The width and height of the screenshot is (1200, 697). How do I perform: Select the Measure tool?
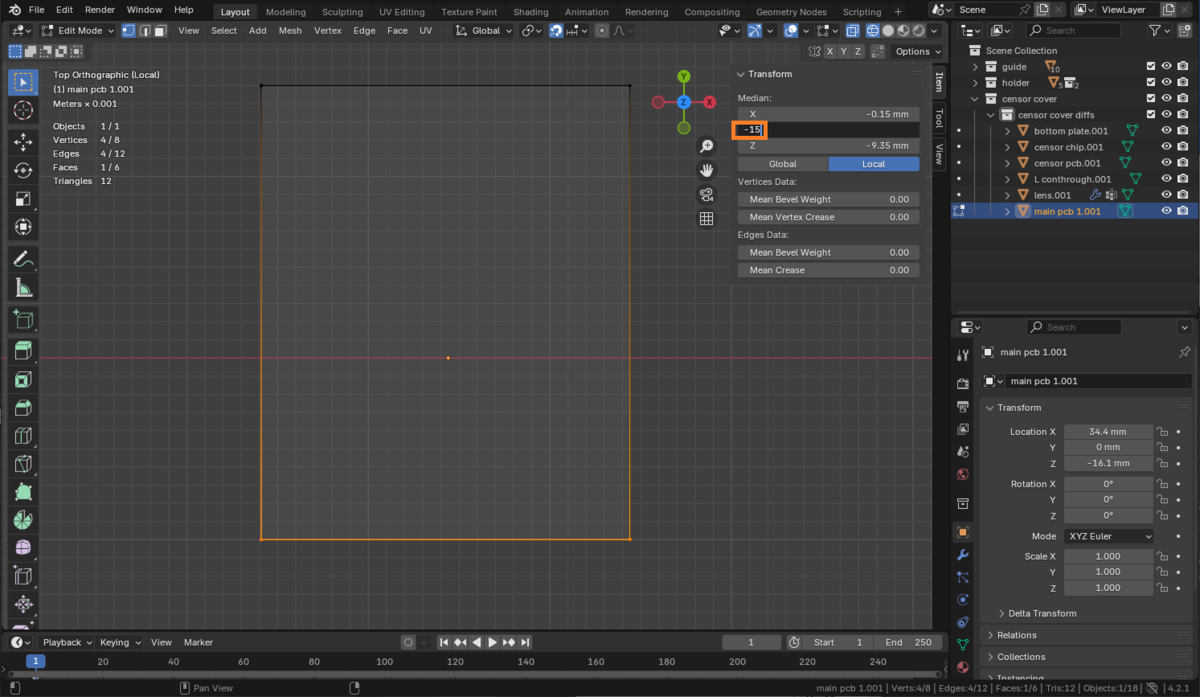23,289
